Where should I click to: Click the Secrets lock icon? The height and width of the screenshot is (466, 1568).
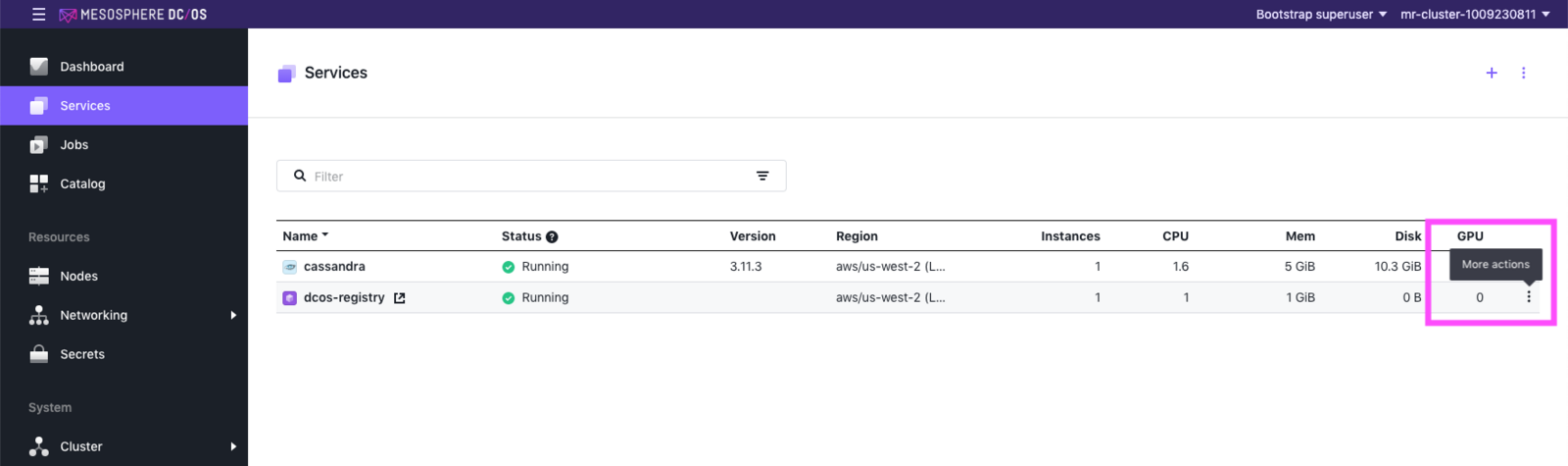pyautogui.click(x=38, y=354)
